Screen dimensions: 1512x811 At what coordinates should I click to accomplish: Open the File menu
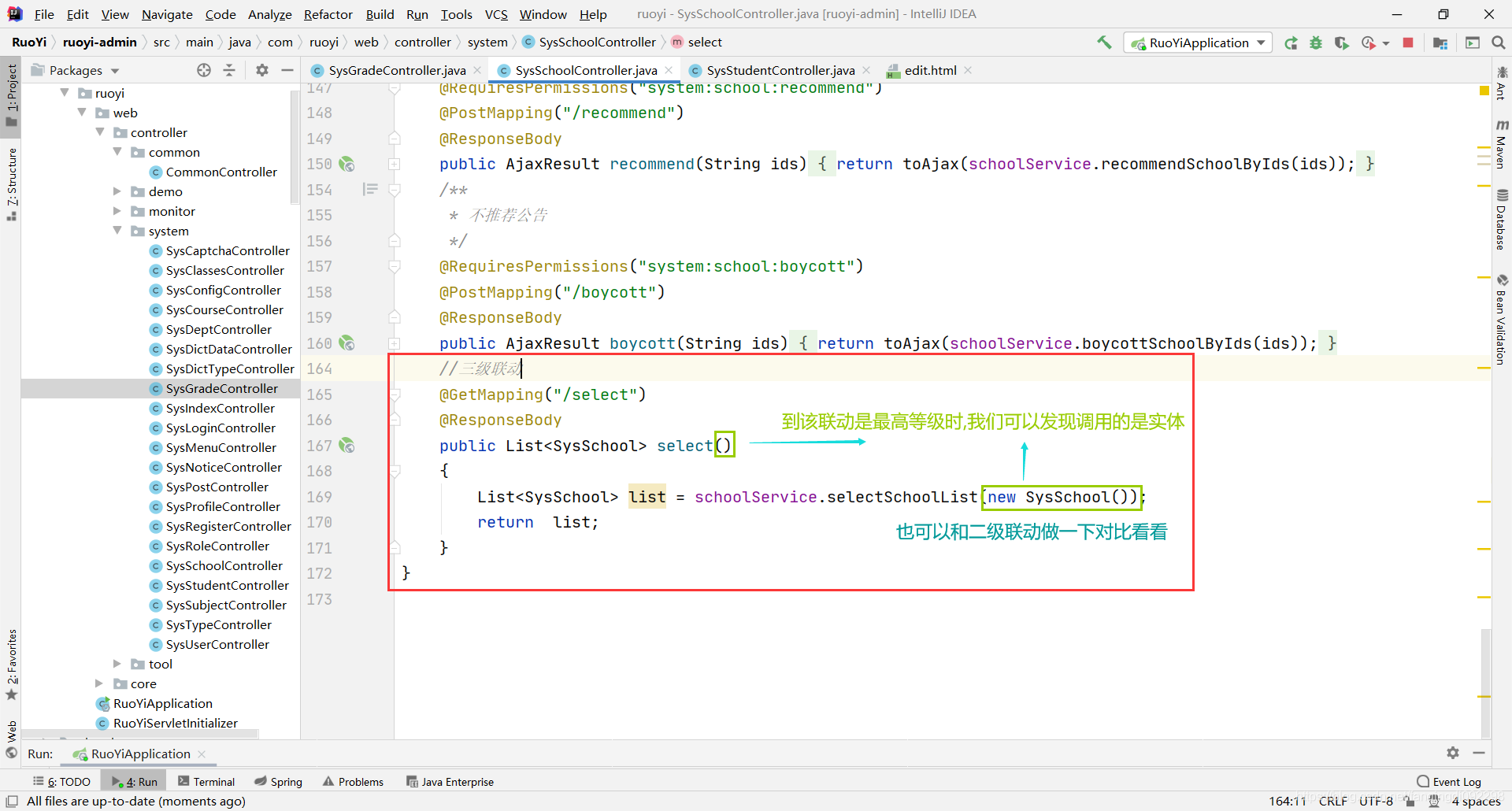click(x=44, y=14)
